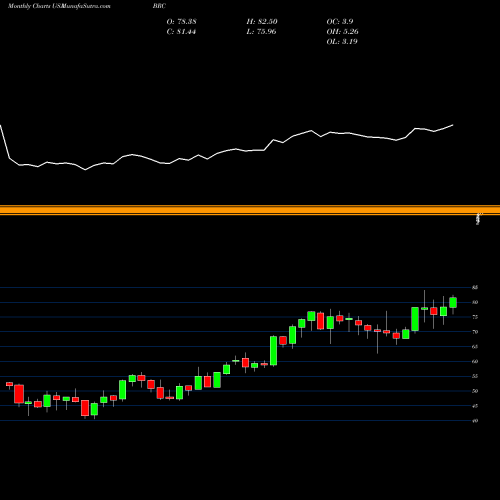Image resolution: width=500 pixels, height=500 pixels.
Task: Click the 'Monthly Charts USMunafaSutra.com' title text
Action: pos(59,6)
